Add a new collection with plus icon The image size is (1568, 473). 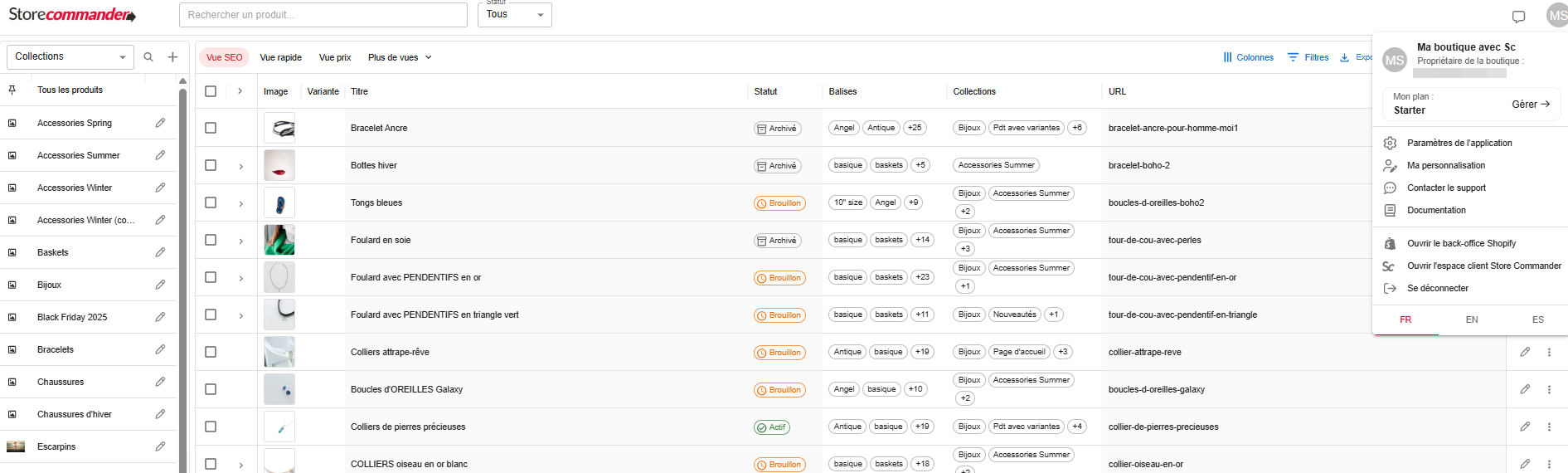172,57
